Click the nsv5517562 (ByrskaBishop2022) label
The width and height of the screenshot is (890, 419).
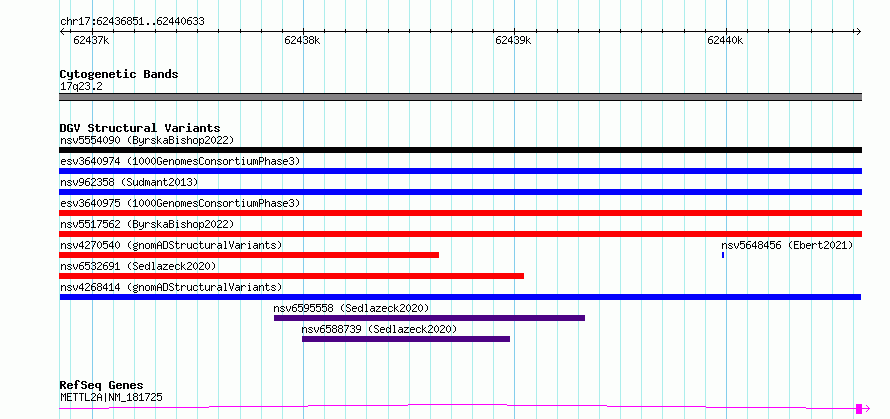click(x=147, y=224)
